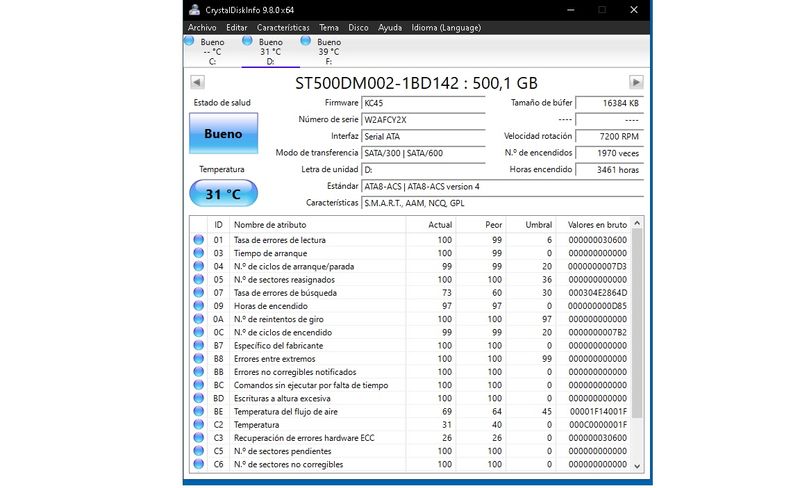800x488 pixels.
Task: Click the Umbral column header
Action: pyautogui.click(x=530, y=225)
